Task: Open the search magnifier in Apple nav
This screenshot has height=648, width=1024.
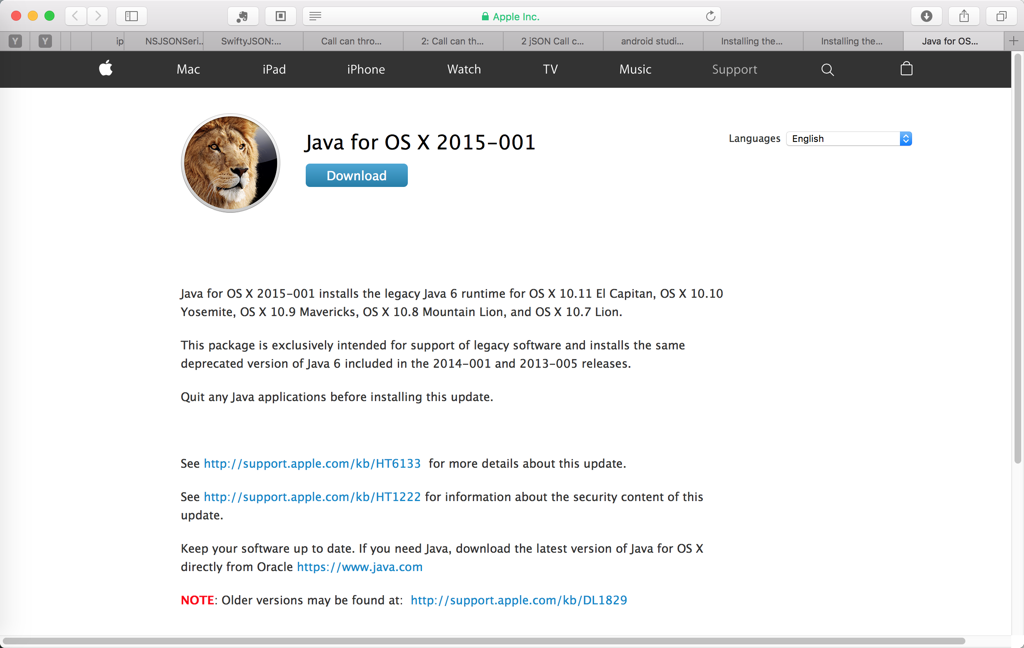Action: click(x=827, y=70)
